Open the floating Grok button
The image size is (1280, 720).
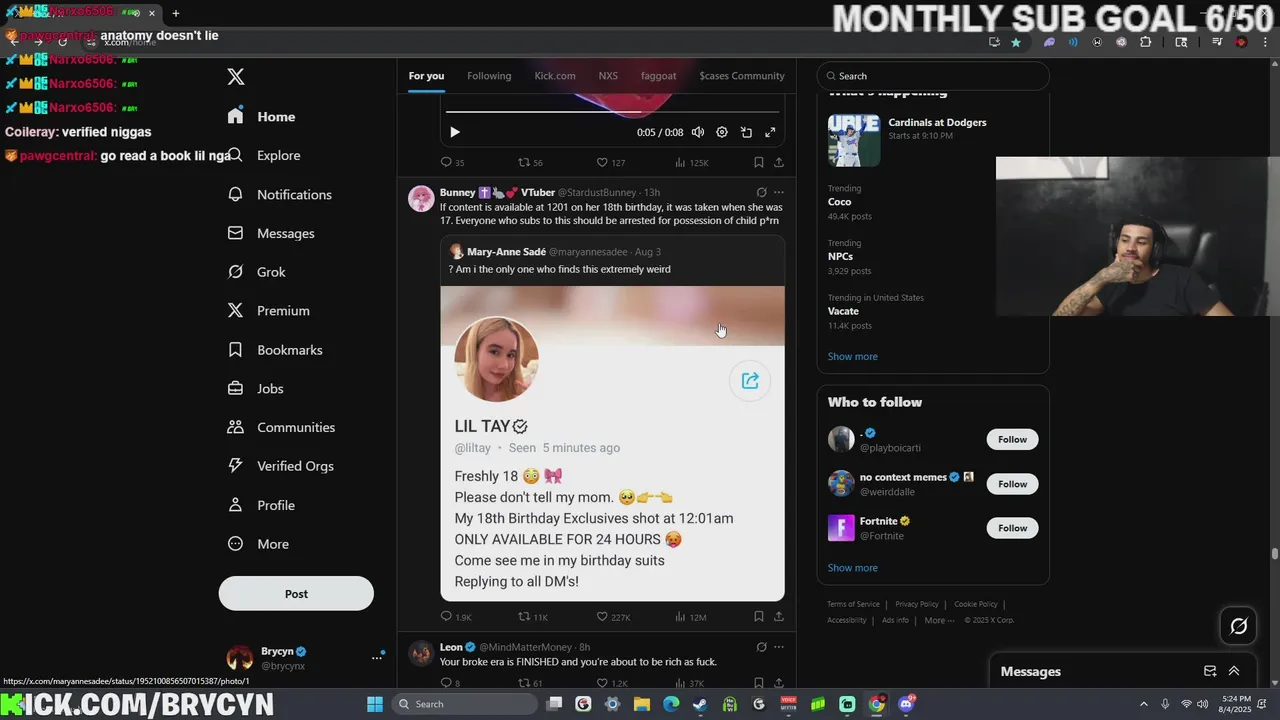[x=1239, y=626]
